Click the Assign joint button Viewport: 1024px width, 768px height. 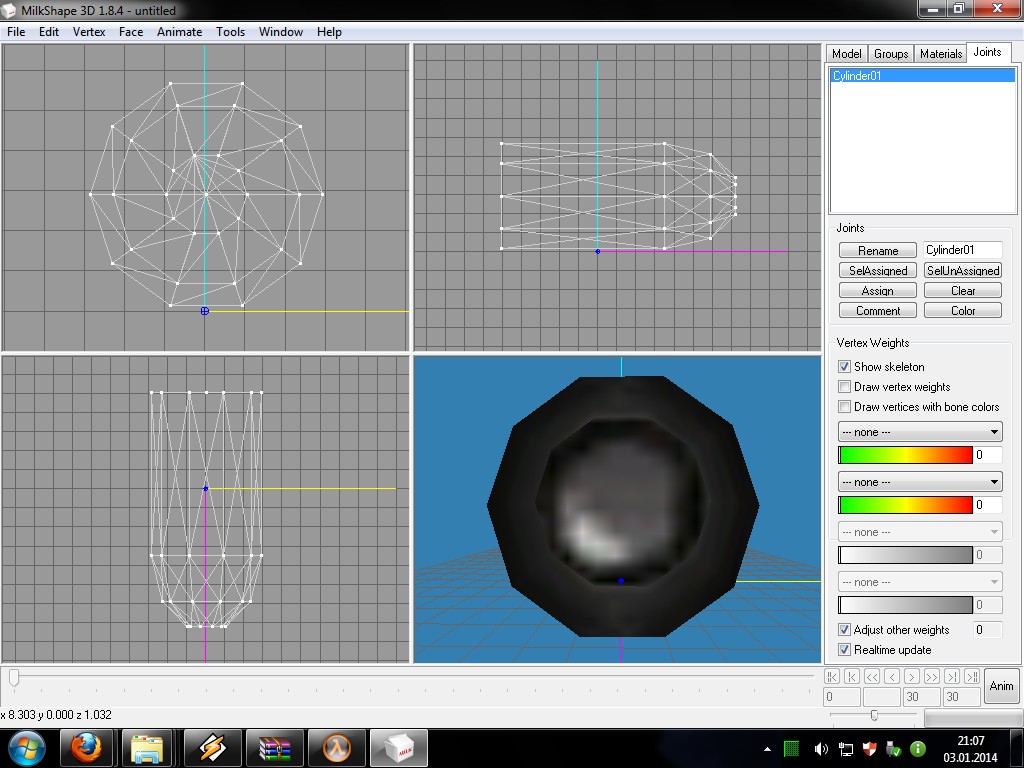click(877, 291)
